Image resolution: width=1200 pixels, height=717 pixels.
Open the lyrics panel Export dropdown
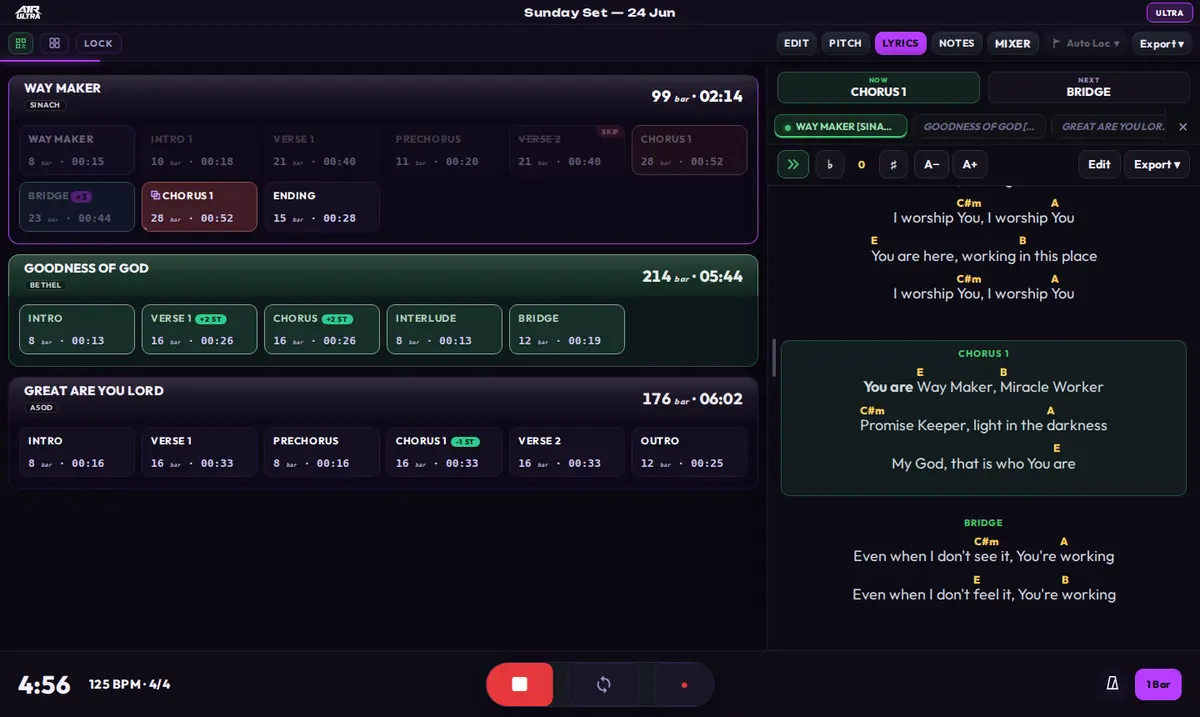click(x=1157, y=164)
